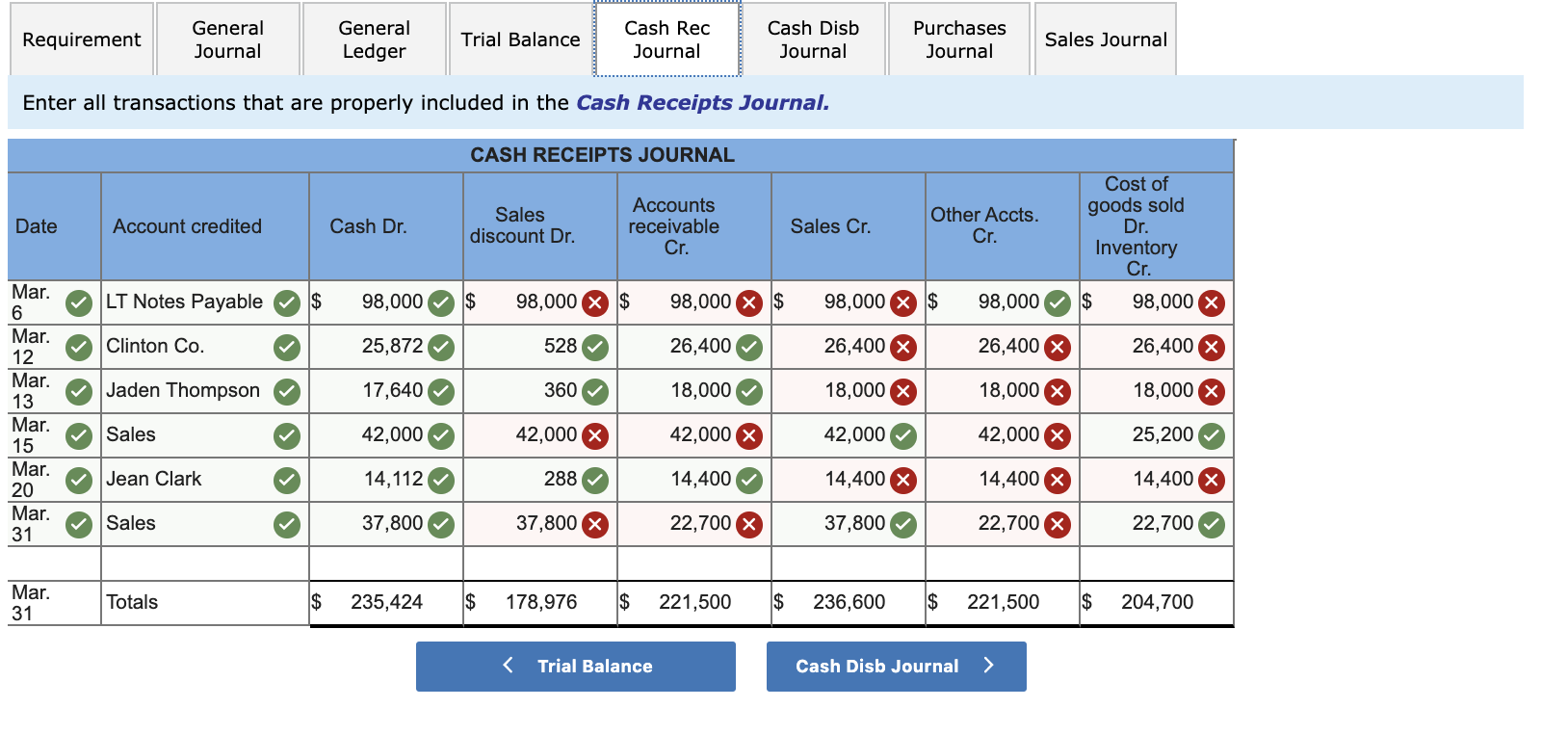
Task: Click the Sales discount Dr. column header
Action: click(x=540, y=226)
